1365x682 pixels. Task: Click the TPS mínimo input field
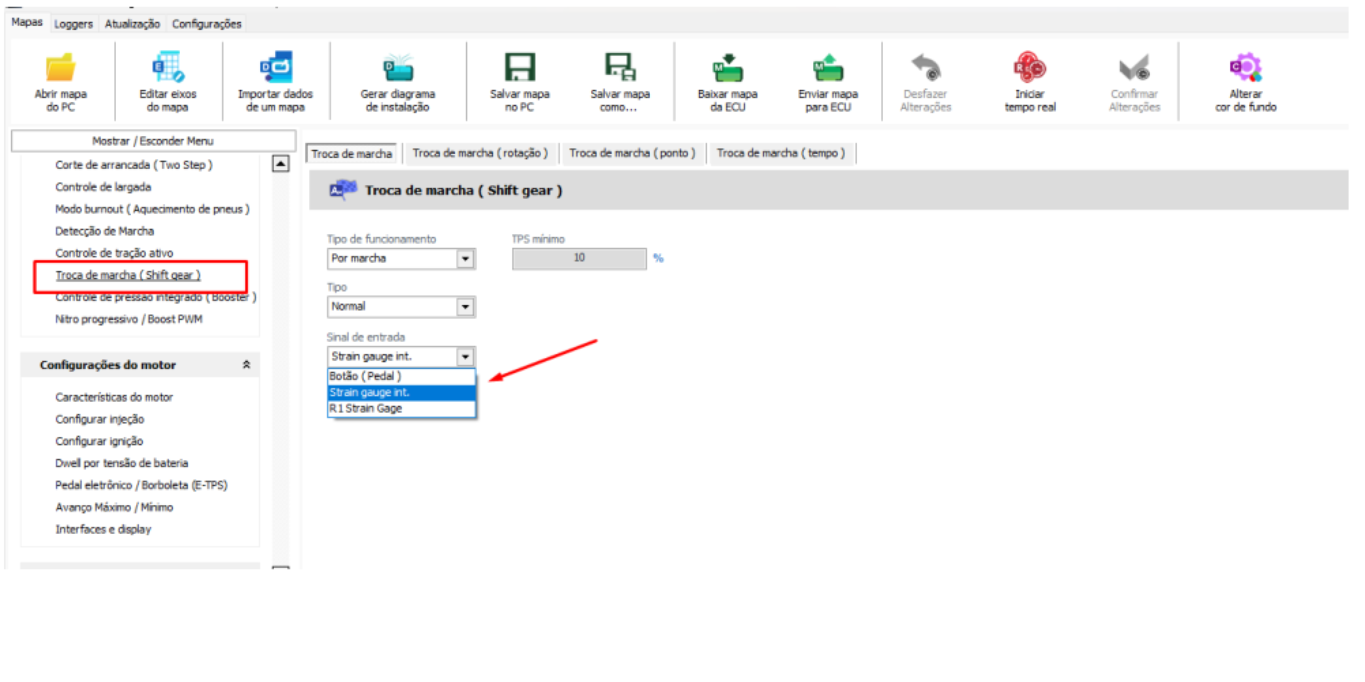coord(579,258)
